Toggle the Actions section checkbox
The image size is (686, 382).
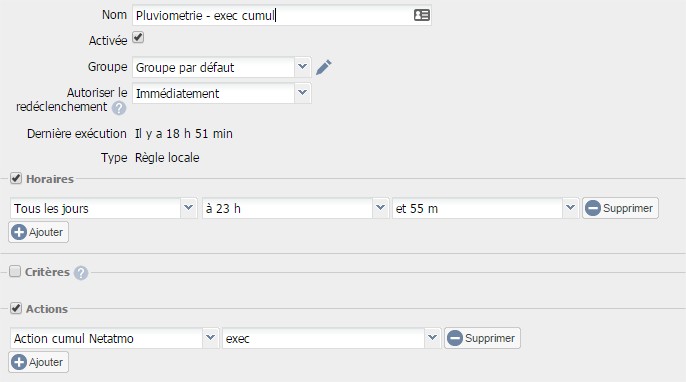(x=16, y=308)
